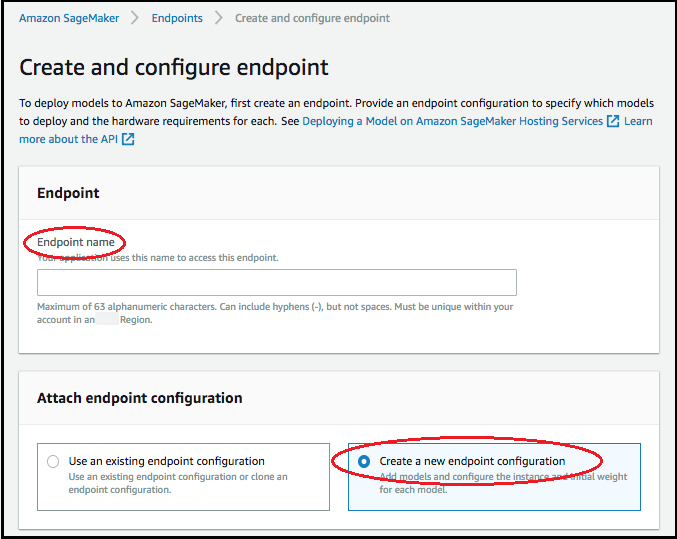The width and height of the screenshot is (677, 539).
Task: Click external-link icon after "more about the API"
Action: point(128,140)
